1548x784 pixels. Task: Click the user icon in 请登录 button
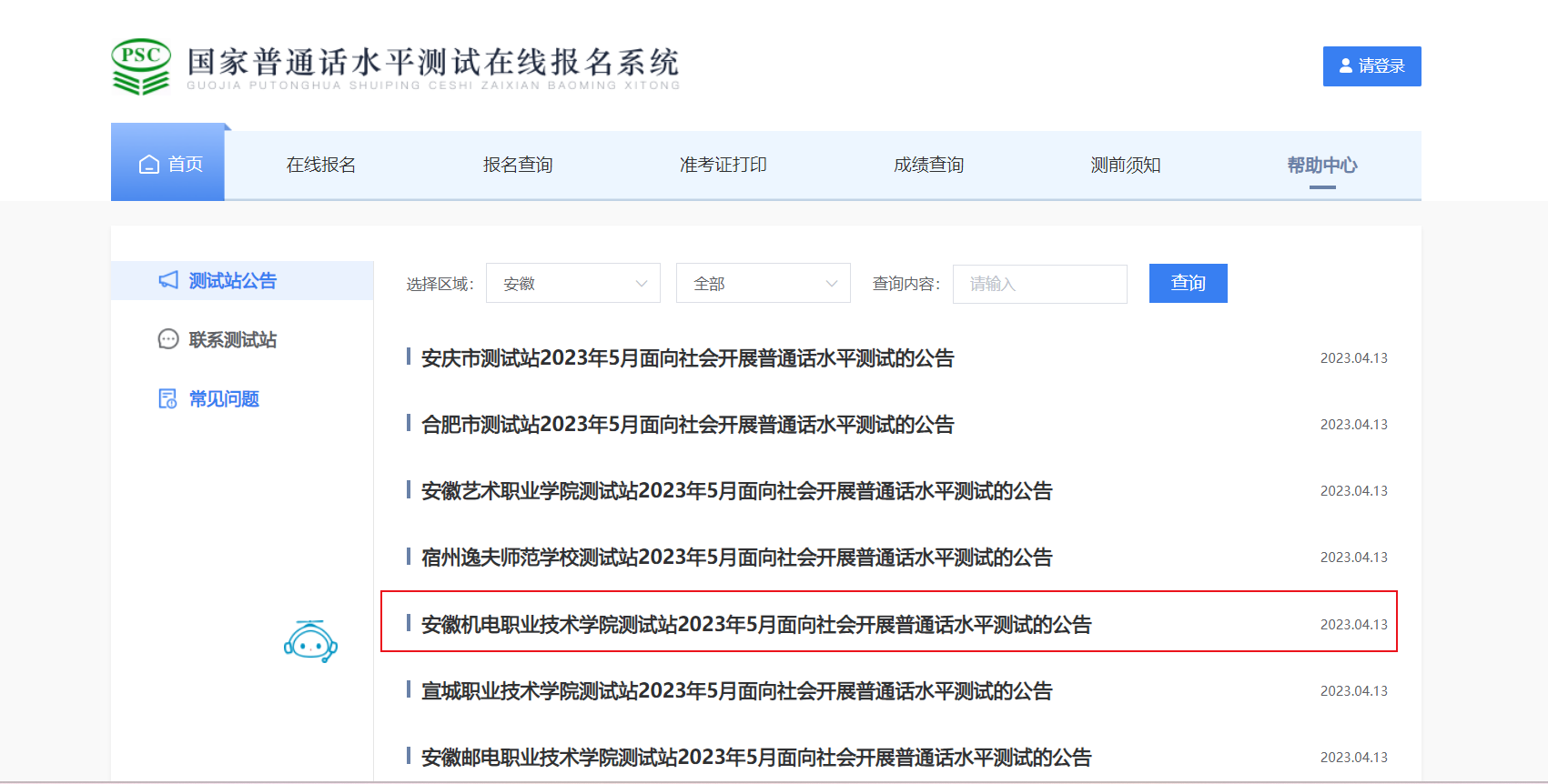(x=1345, y=66)
